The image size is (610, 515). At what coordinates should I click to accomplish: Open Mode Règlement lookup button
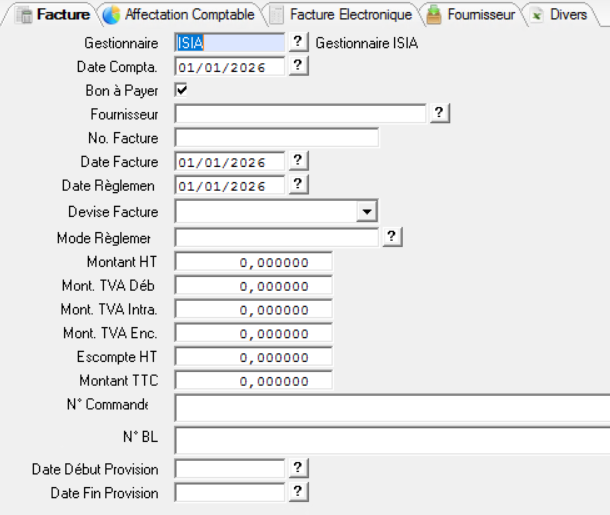click(x=390, y=237)
